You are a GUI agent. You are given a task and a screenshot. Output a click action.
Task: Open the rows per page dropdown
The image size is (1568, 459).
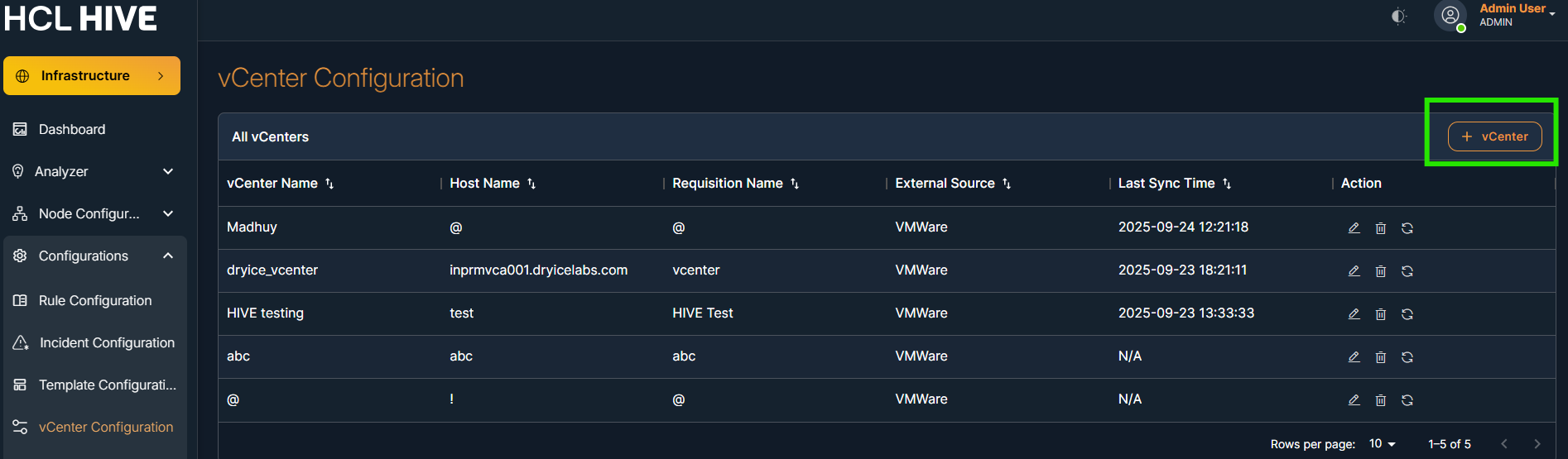coord(1382,444)
